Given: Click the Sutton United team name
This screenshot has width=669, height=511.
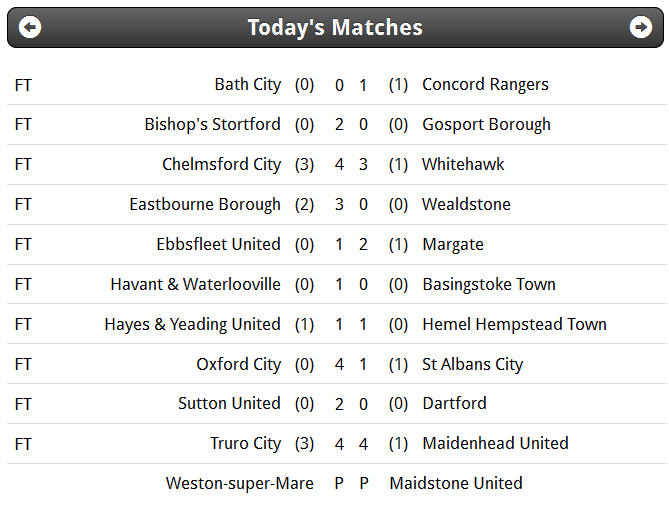Looking at the screenshot, I should (x=230, y=404).
